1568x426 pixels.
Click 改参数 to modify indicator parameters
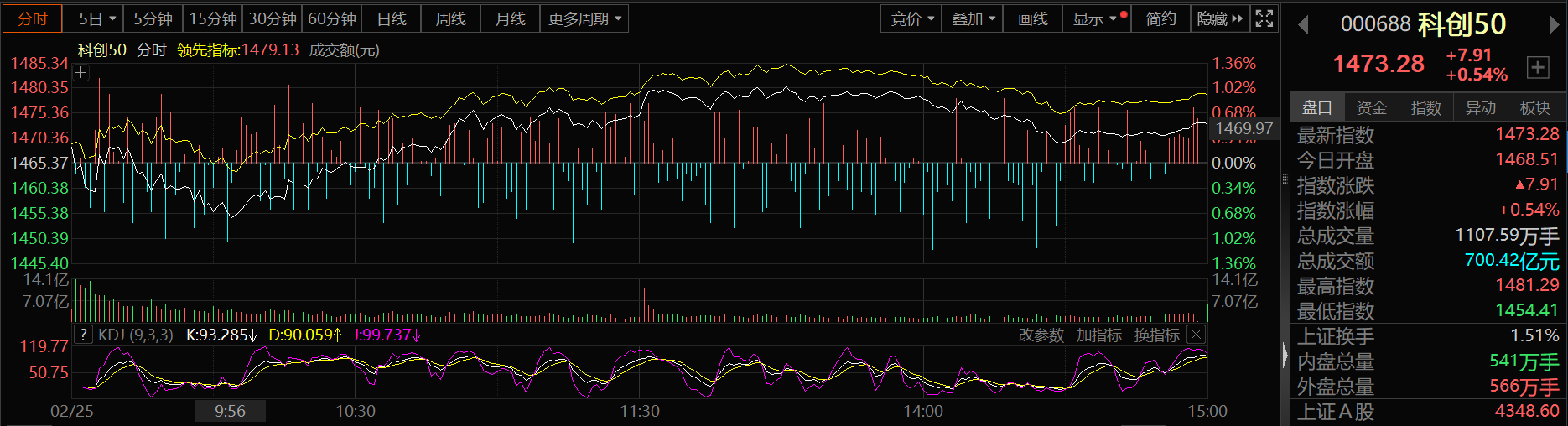pyautogui.click(x=1041, y=335)
